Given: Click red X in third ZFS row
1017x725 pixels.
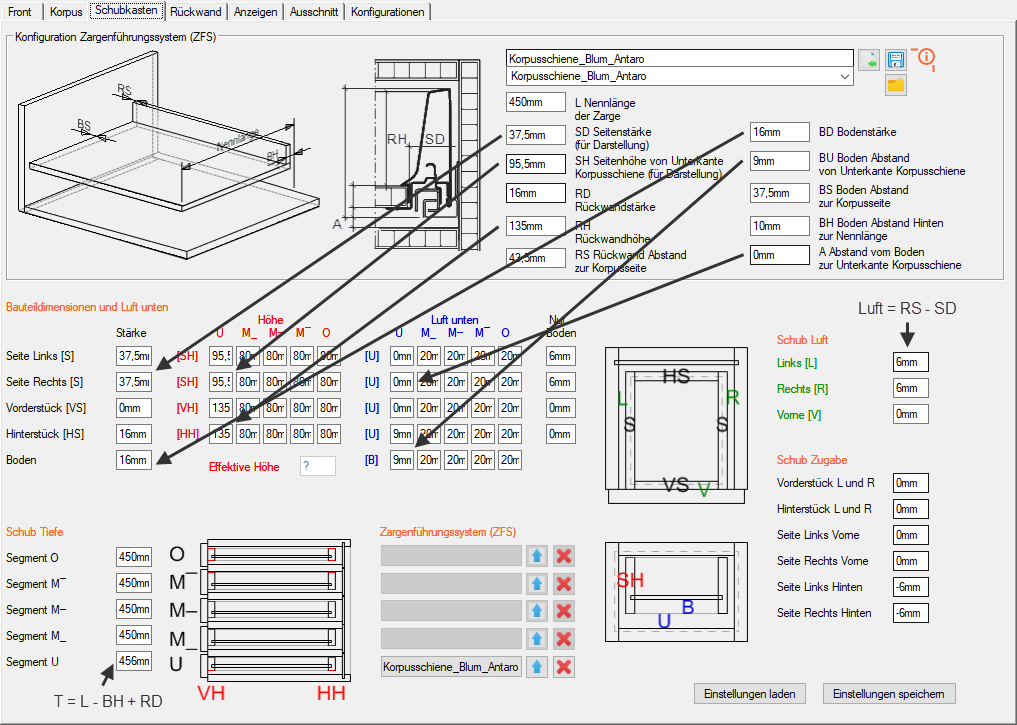Looking at the screenshot, I should 564,611.
